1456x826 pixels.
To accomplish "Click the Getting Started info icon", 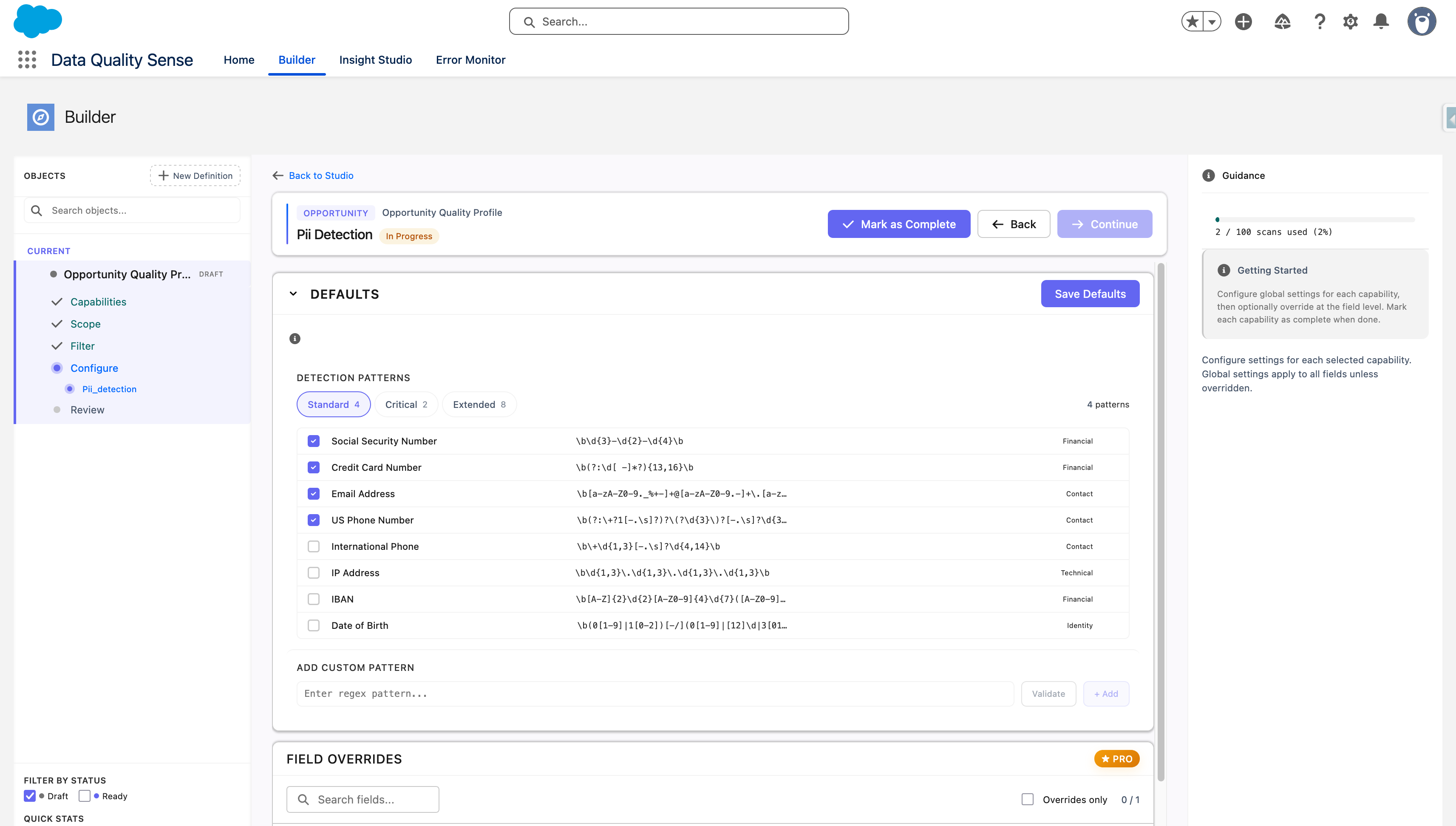I will pyautogui.click(x=1224, y=270).
